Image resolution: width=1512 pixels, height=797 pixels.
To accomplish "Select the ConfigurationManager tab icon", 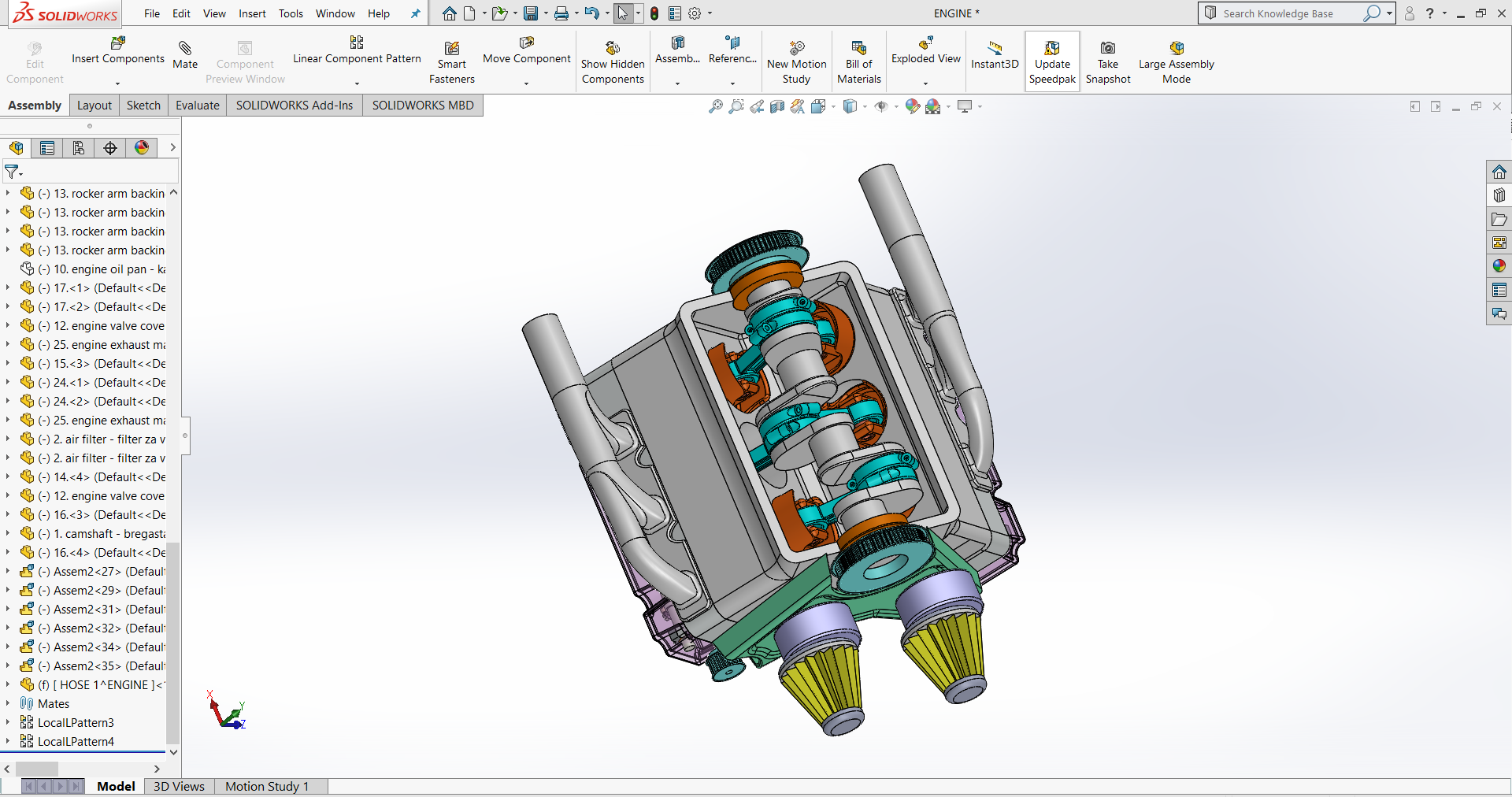I will [x=79, y=148].
